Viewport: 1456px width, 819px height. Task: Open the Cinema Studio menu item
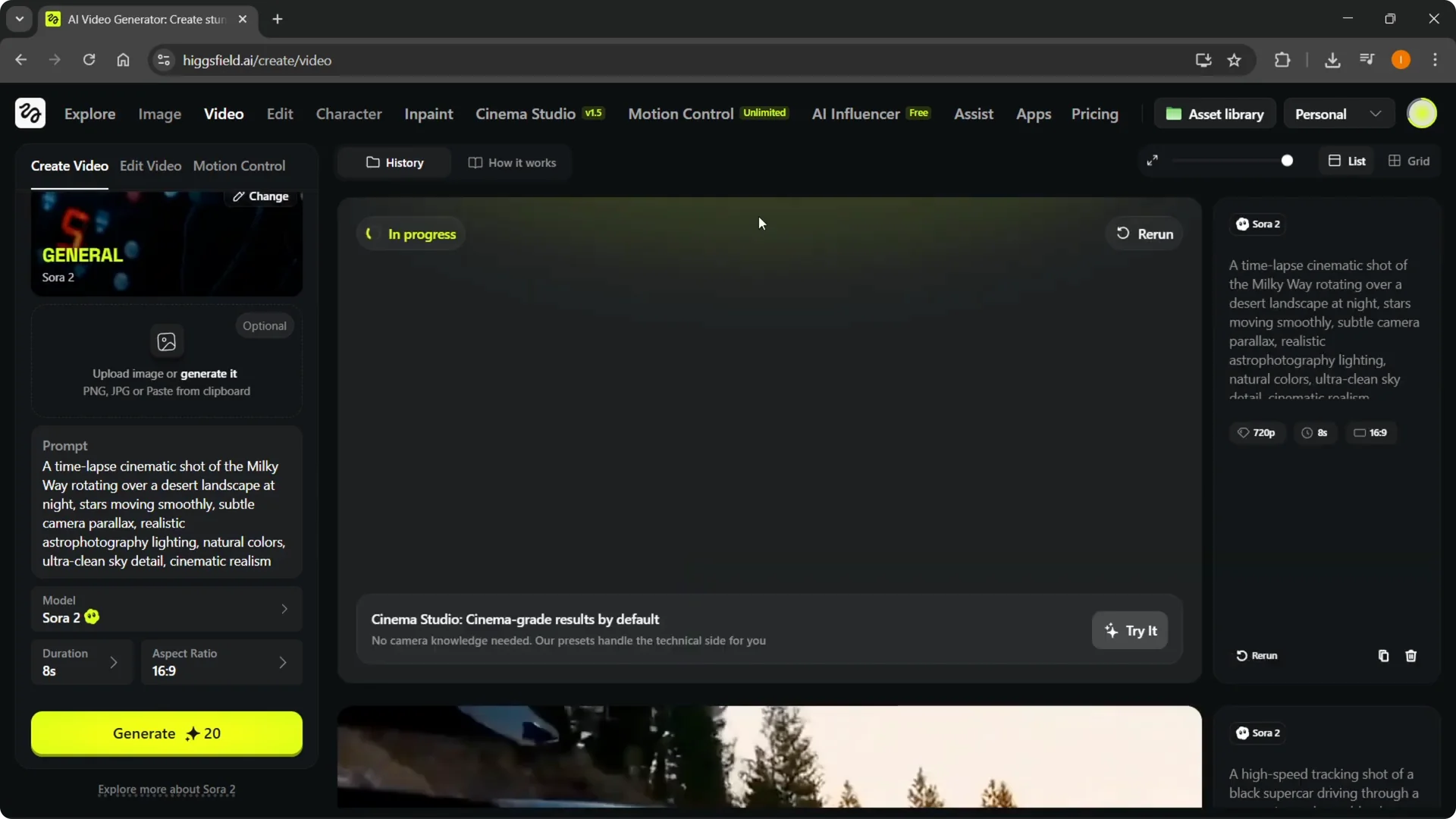(525, 114)
